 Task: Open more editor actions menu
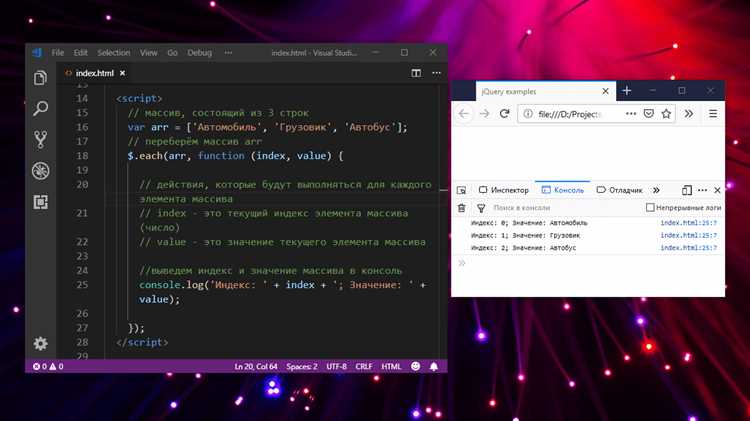[x=436, y=73]
